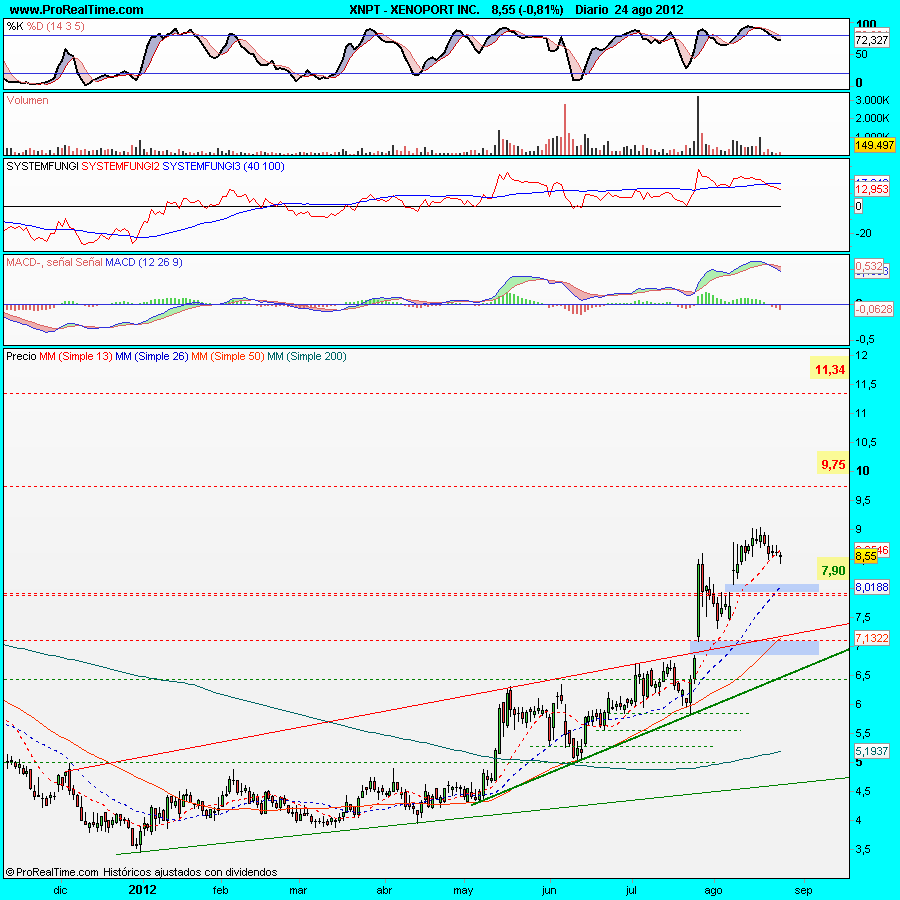Click the Históricos ajustados con dividendos footer note

190,872
